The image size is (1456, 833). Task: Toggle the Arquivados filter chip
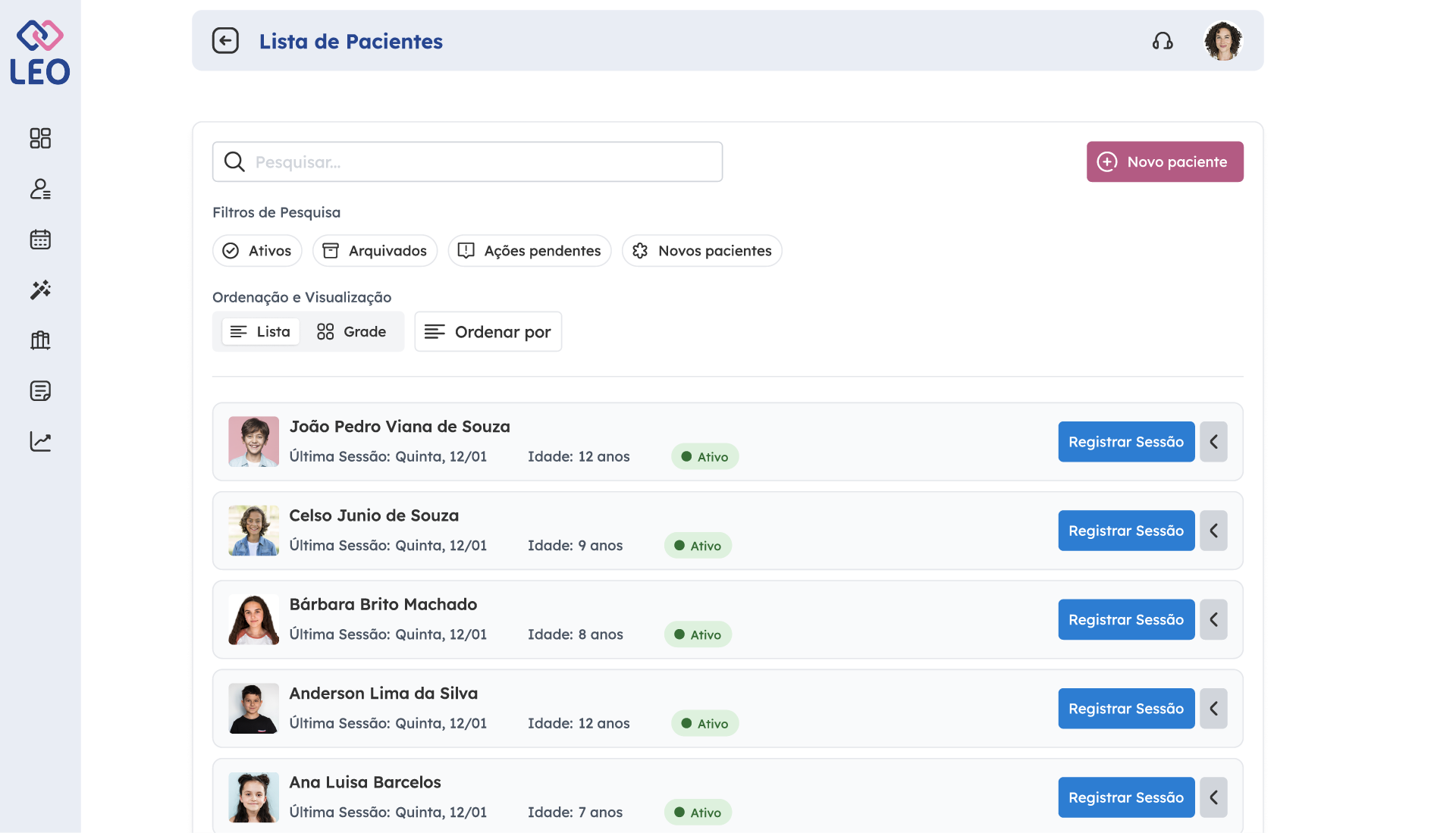(x=375, y=251)
